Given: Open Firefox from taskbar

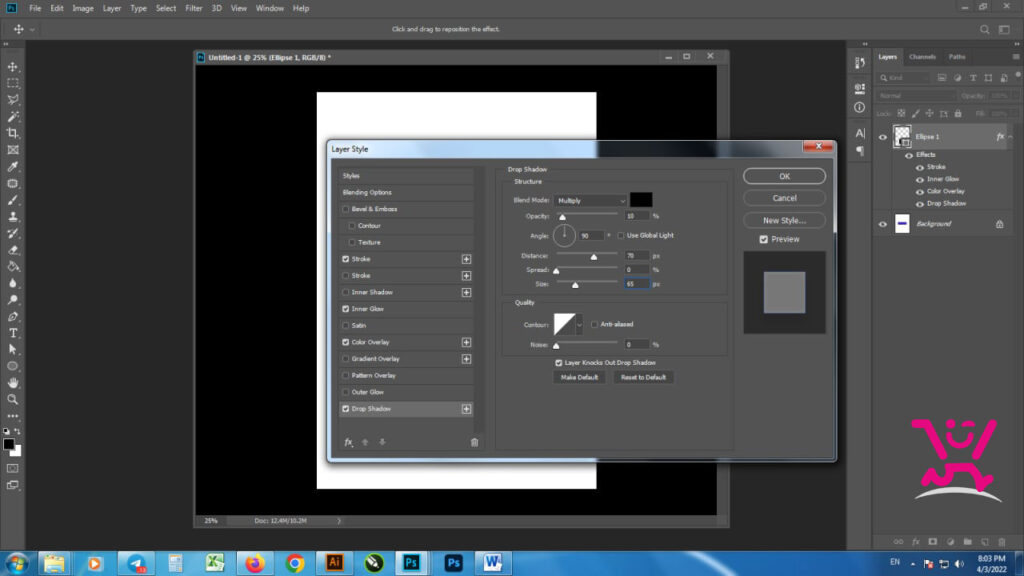Looking at the screenshot, I should 255,563.
